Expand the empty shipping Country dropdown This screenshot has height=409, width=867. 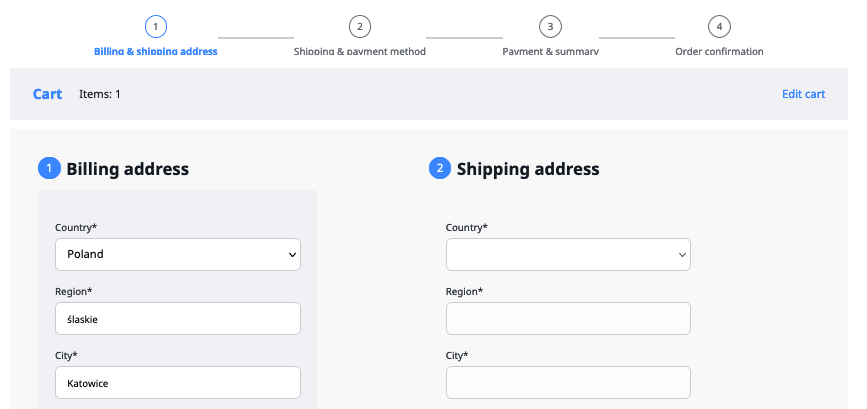pyautogui.click(x=568, y=254)
